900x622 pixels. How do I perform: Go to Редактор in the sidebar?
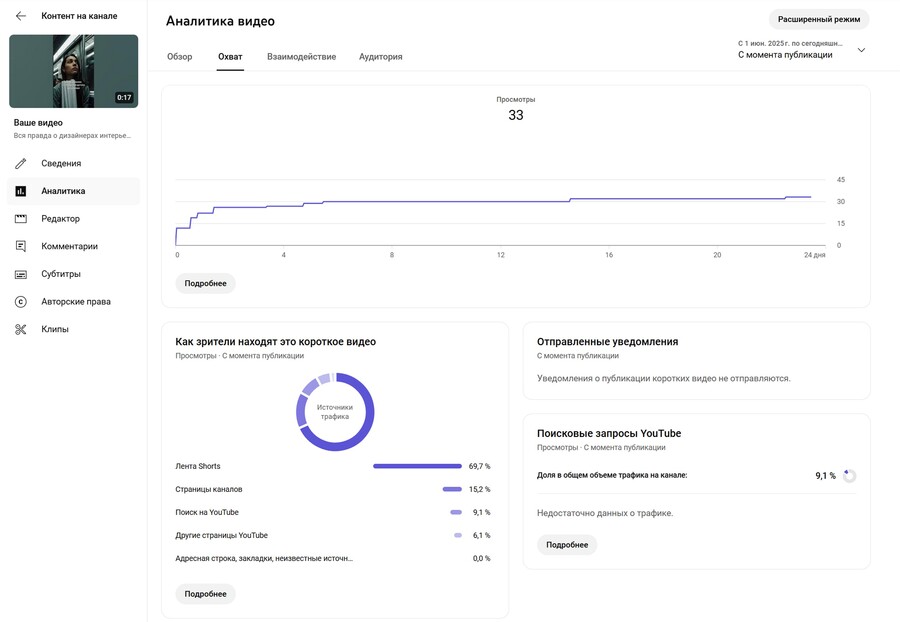click(73, 219)
